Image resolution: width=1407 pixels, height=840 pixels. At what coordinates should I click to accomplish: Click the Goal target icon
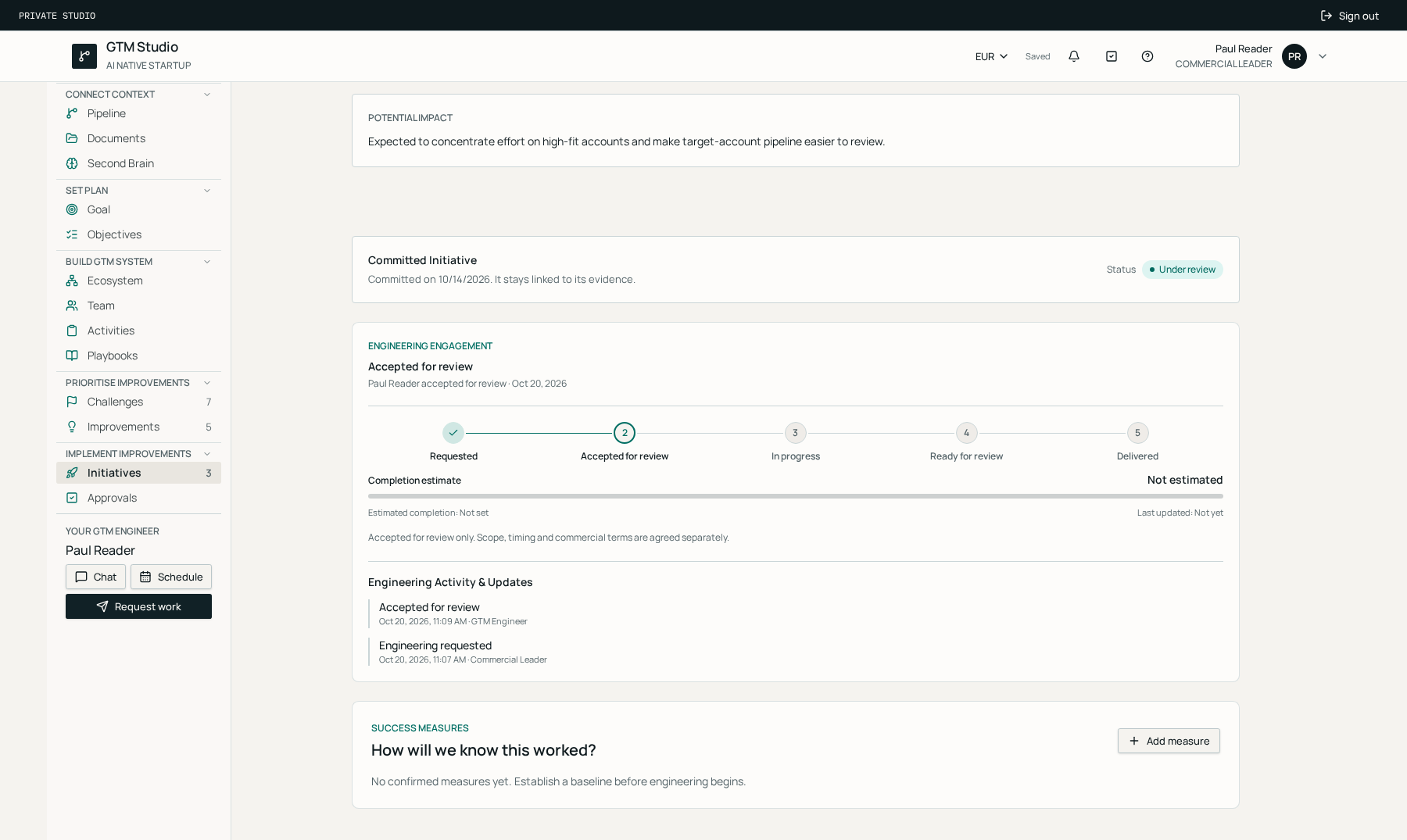72,209
